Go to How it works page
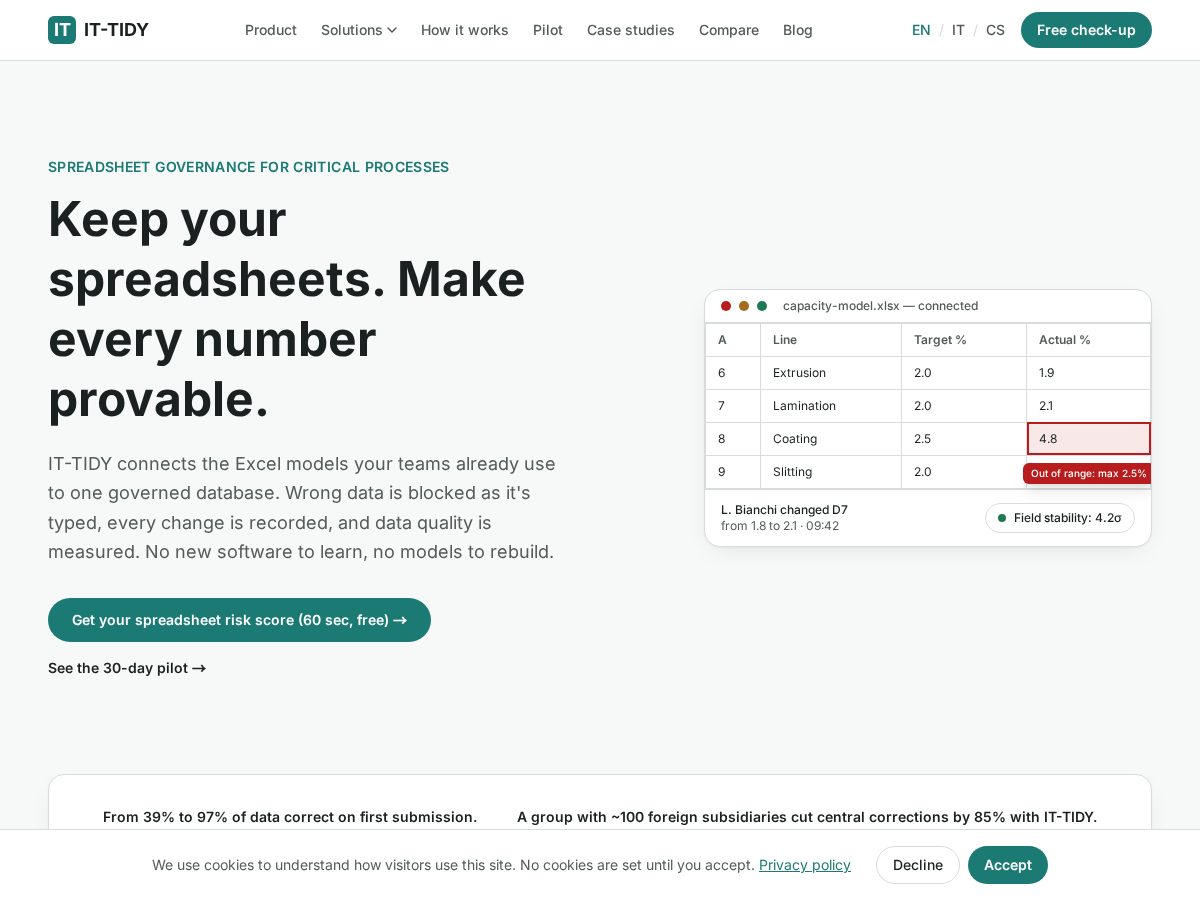 click(465, 30)
